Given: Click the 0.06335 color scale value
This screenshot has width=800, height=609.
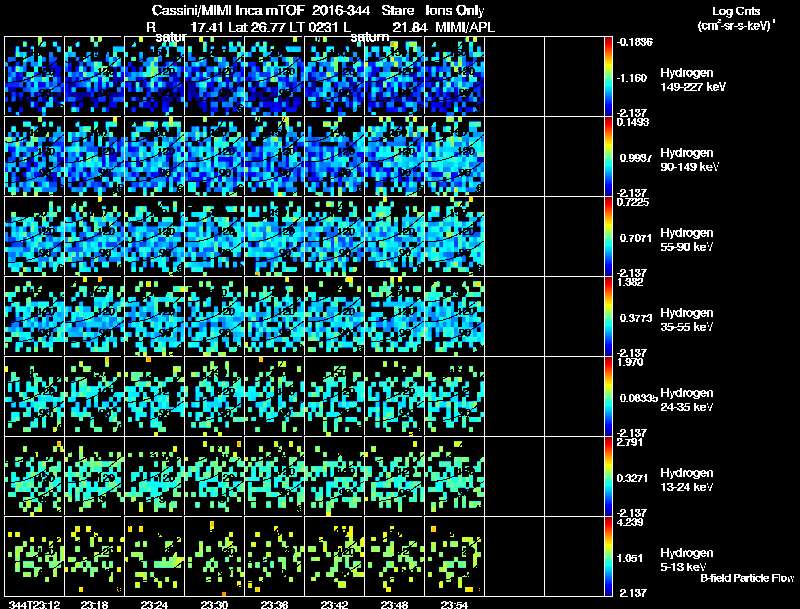Looking at the screenshot, I should click(x=638, y=398).
